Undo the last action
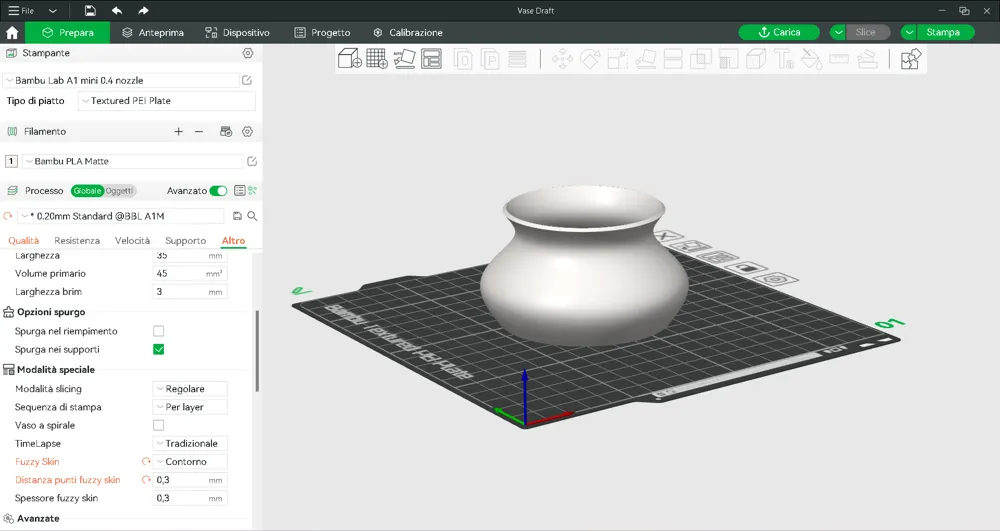The image size is (1000, 531). 117,10
